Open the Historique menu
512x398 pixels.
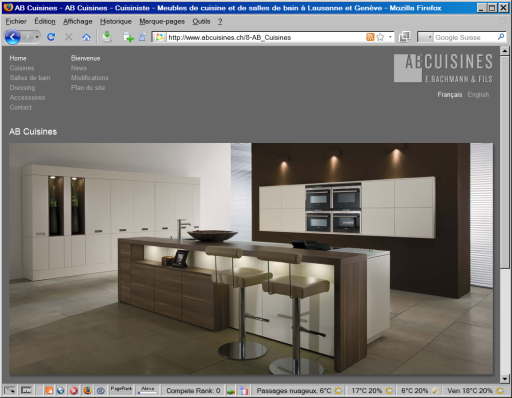pos(116,21)
